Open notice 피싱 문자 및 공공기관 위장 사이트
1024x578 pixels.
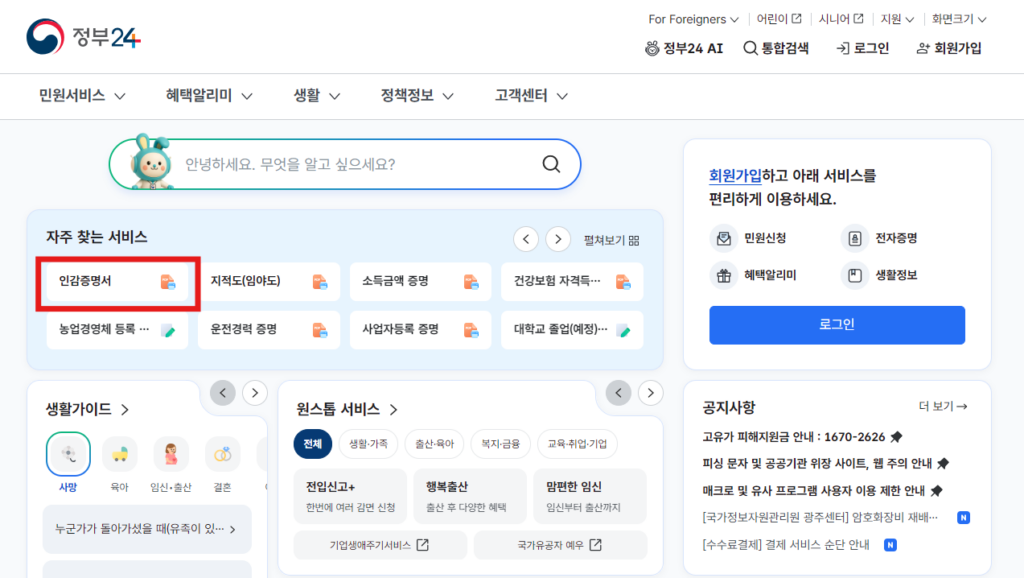825,464
